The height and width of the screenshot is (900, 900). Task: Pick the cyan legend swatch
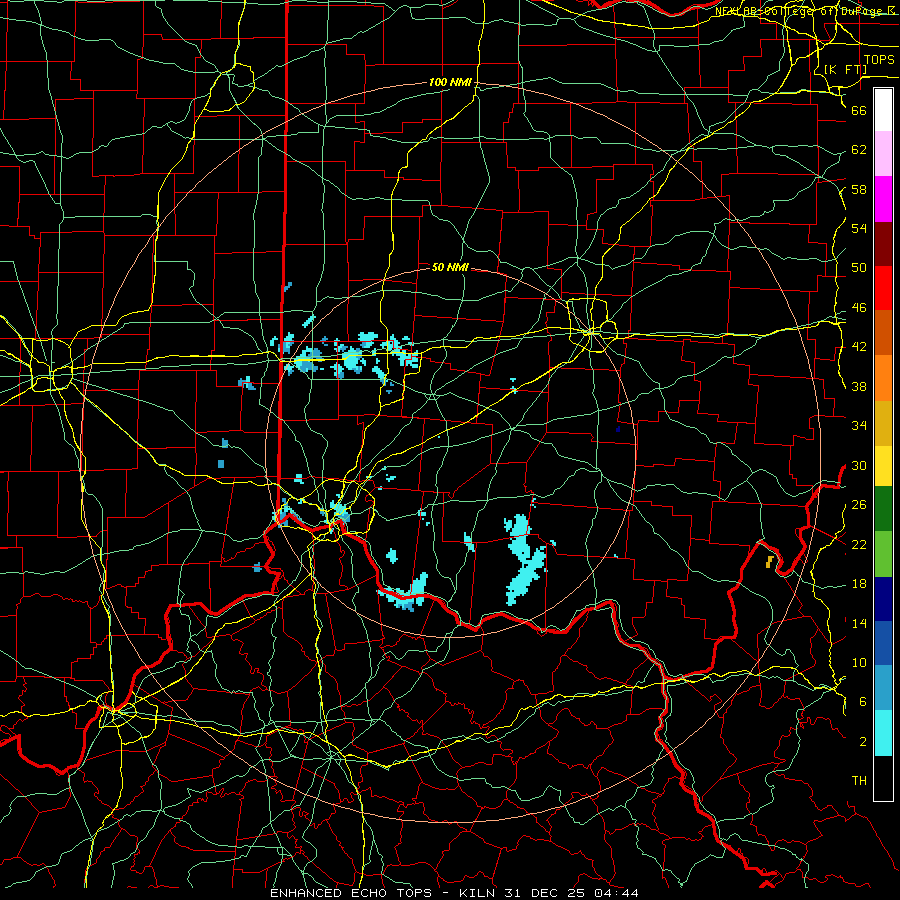[883, 733]
